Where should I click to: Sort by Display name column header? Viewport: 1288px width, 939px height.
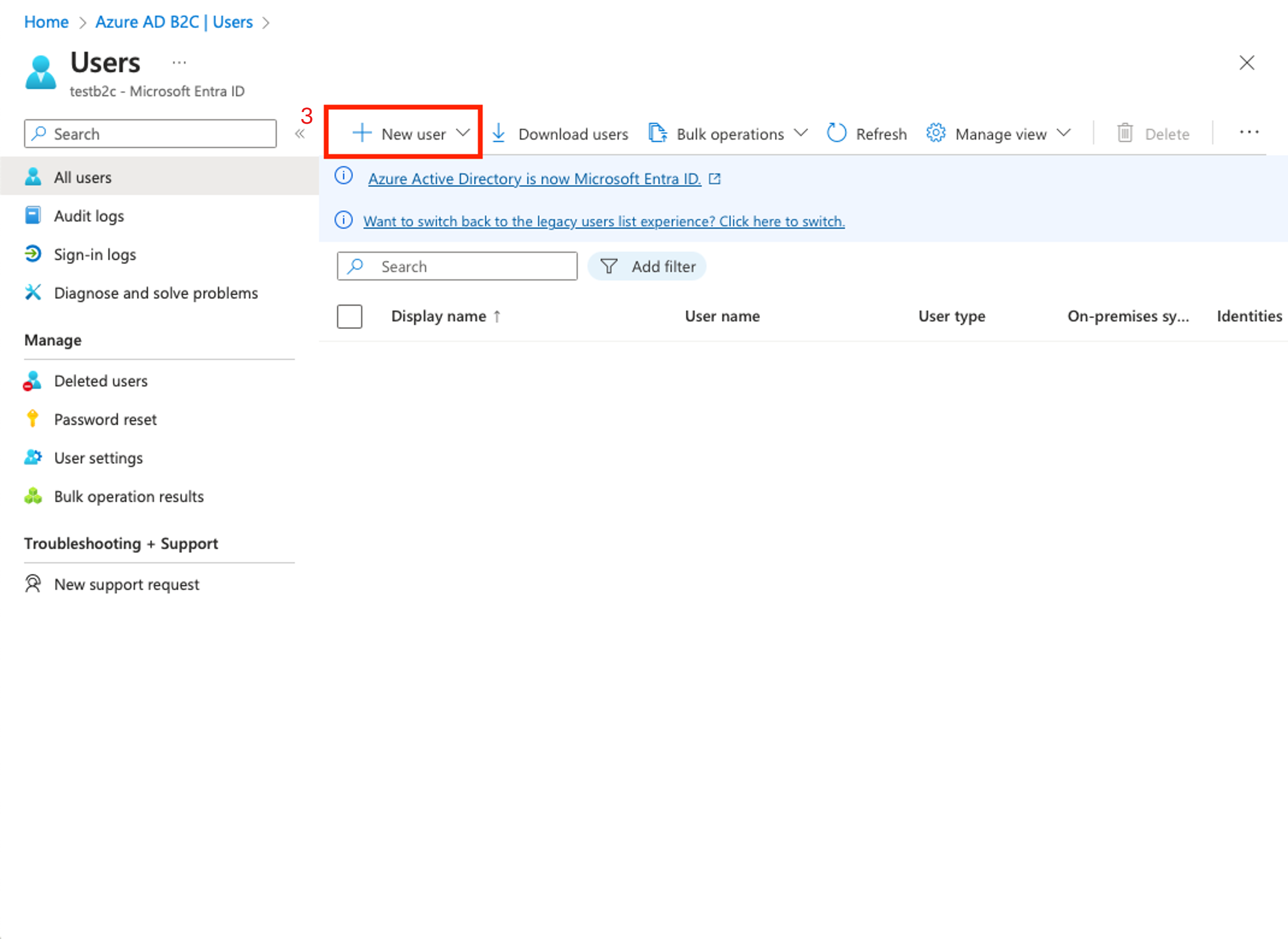coord(438,316)
